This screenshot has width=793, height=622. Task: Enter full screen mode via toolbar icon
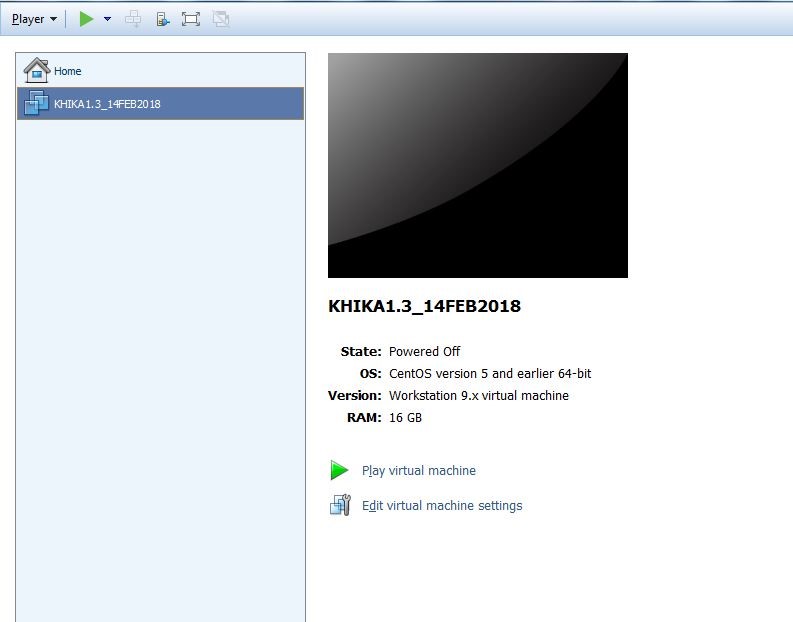[x=191, y=19]
